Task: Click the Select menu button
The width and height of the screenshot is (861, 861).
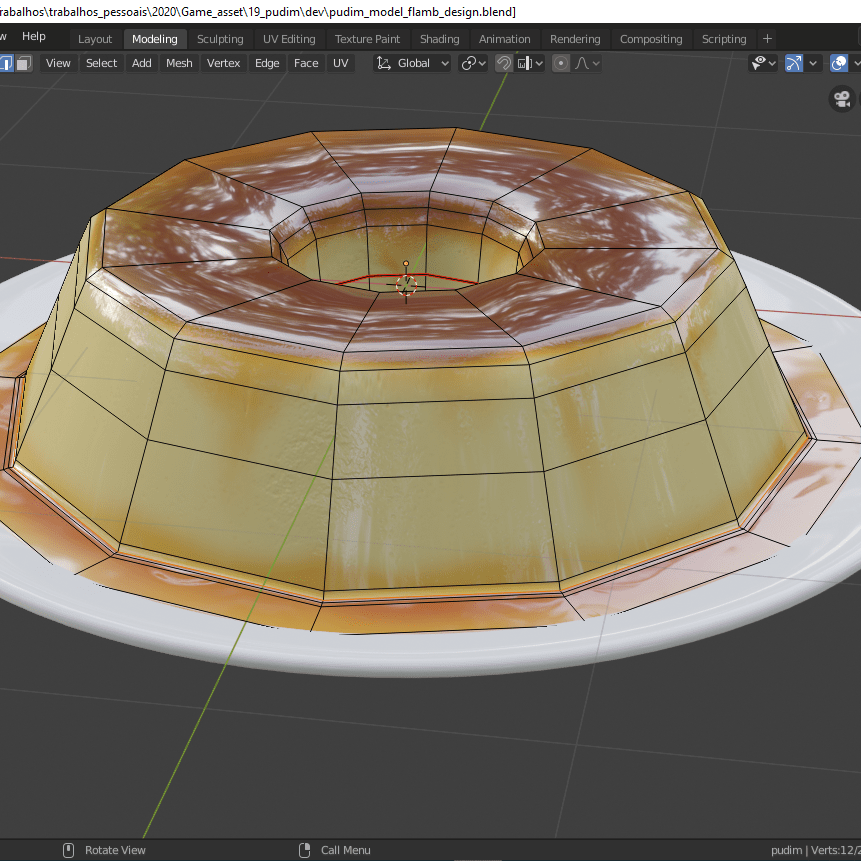Action: tap(101, 63)
